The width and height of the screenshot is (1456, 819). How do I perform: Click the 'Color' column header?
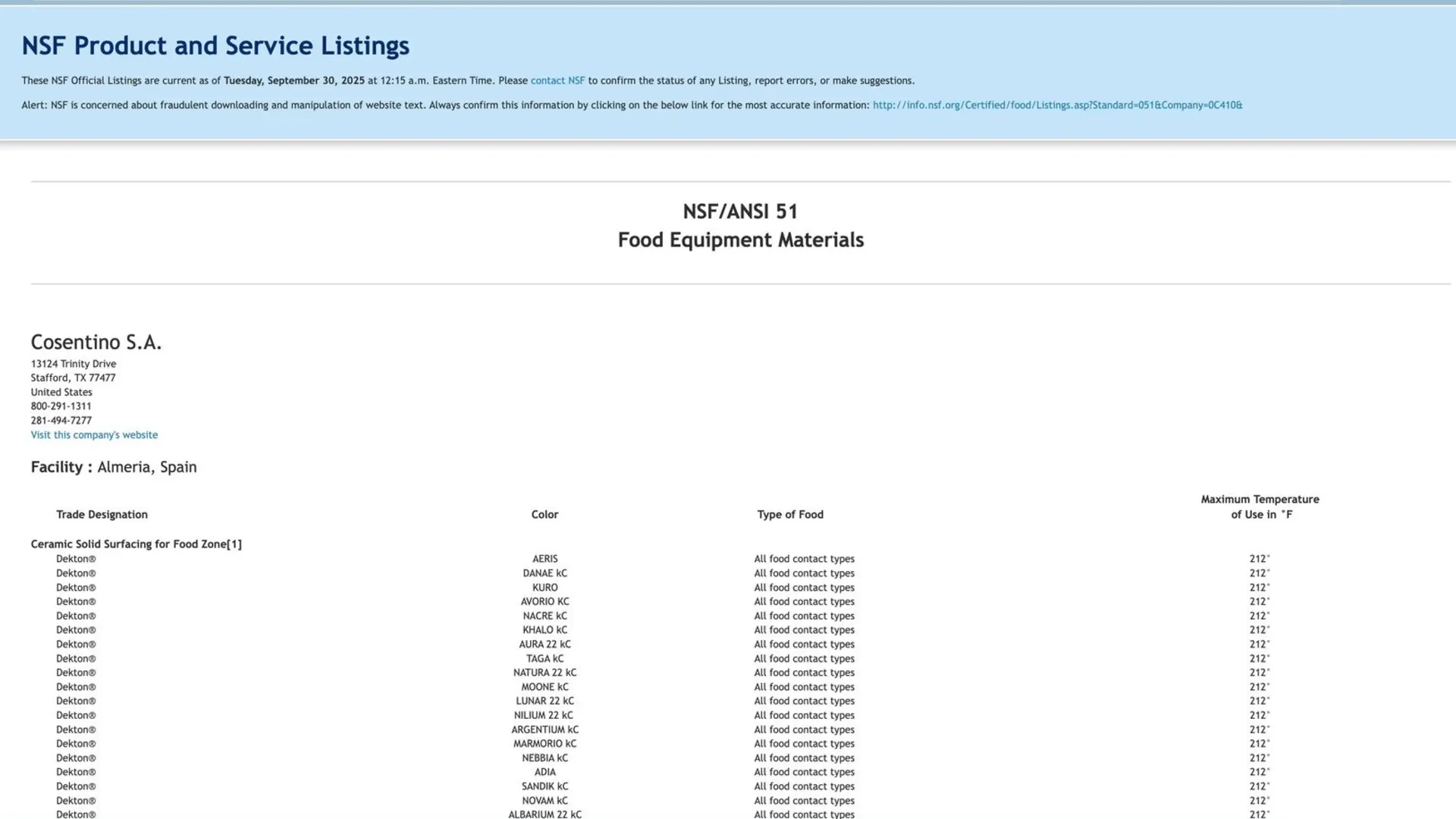coord(544,515)
